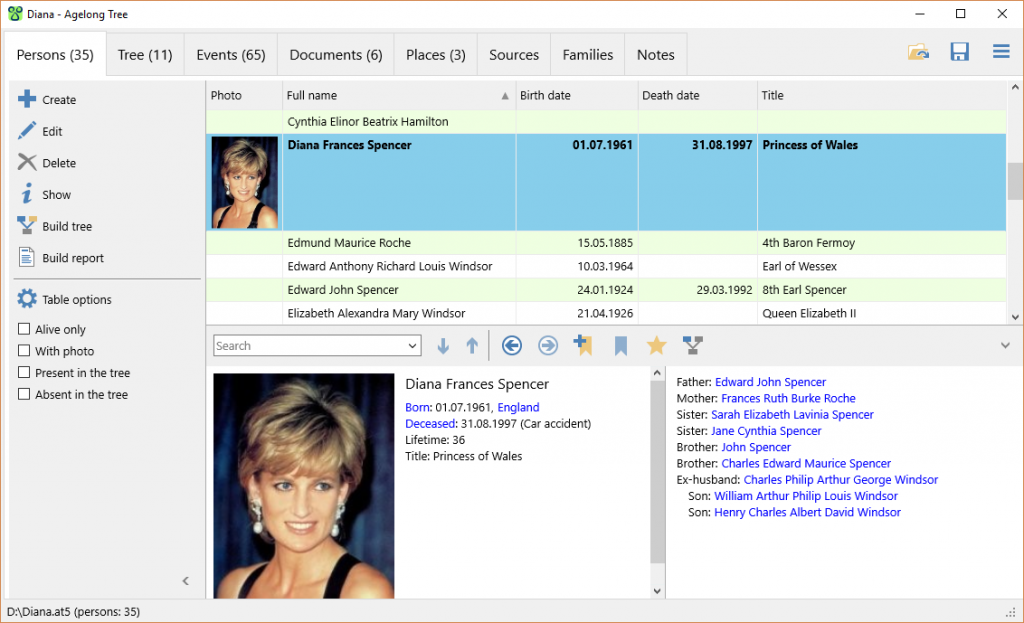Click the build tree icon in the detail toolbar

click(x=692, y=345)
